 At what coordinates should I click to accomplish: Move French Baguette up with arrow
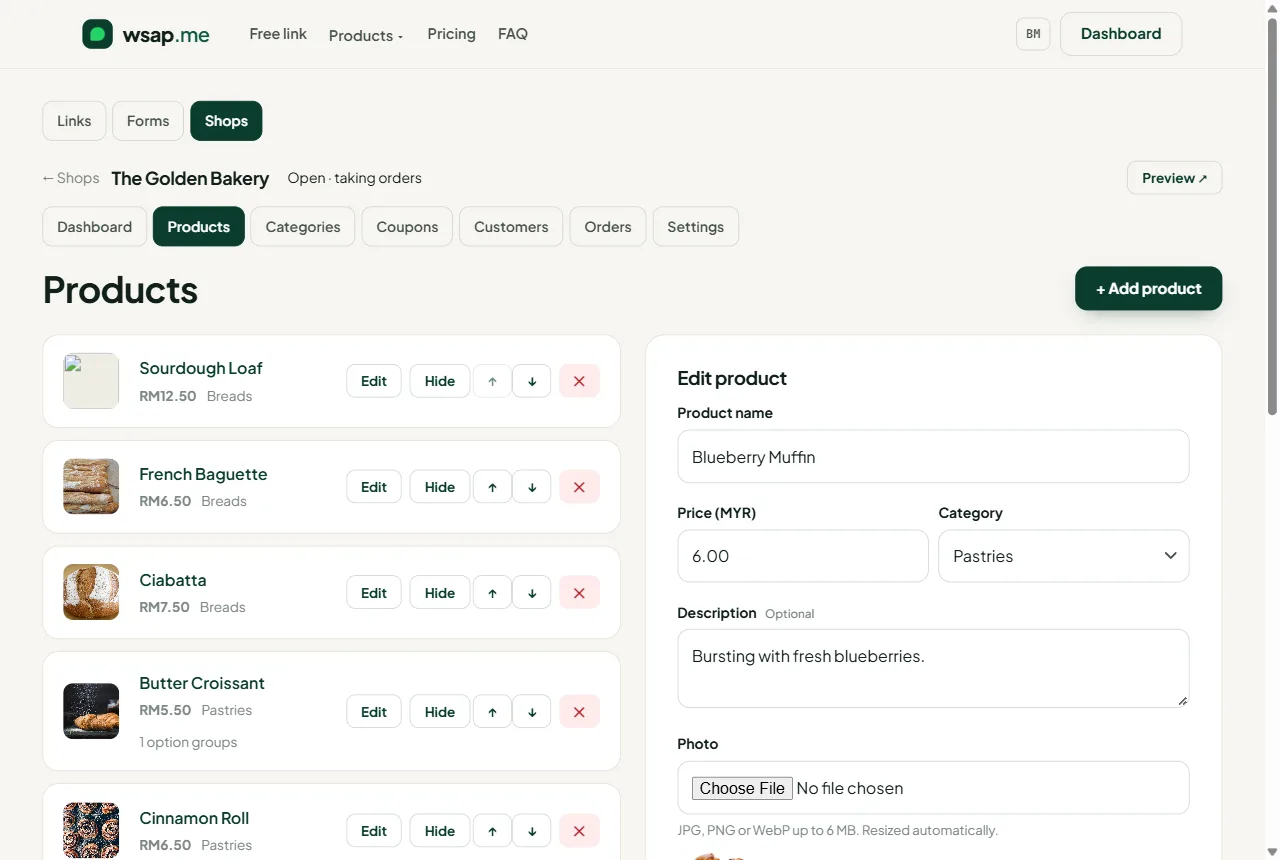pos(492,487)
